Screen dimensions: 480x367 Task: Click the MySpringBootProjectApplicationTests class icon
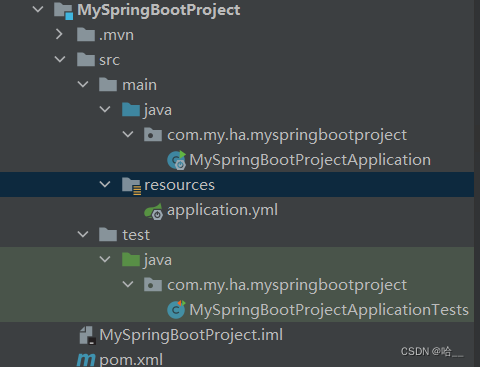(176, 309)
